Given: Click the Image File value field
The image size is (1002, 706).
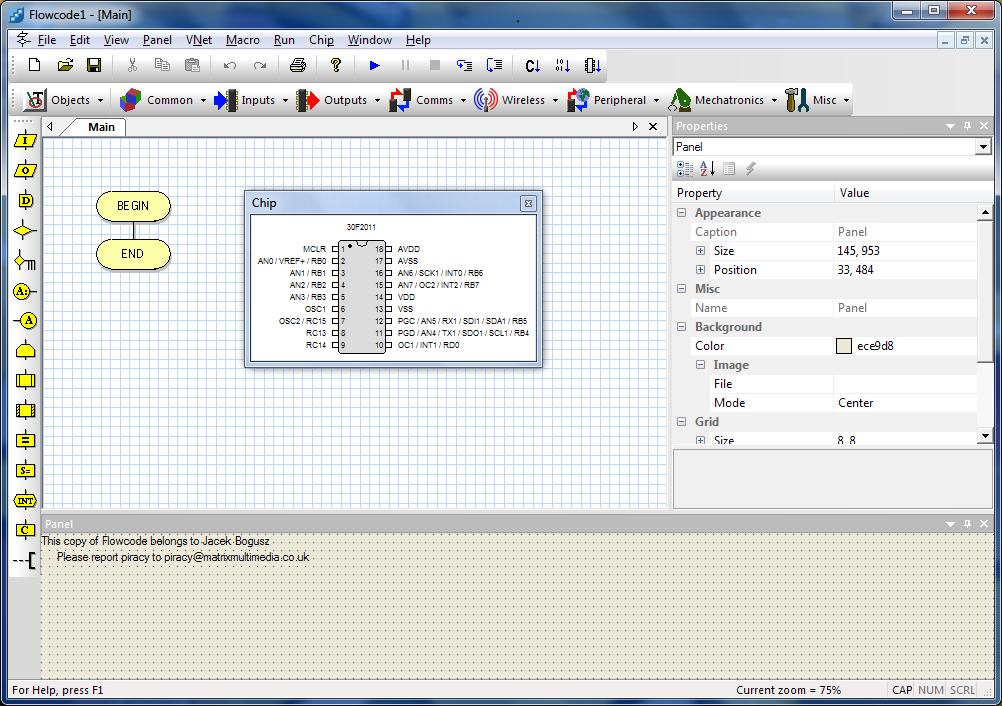Looking at the screenshot, I should point(905,384).
